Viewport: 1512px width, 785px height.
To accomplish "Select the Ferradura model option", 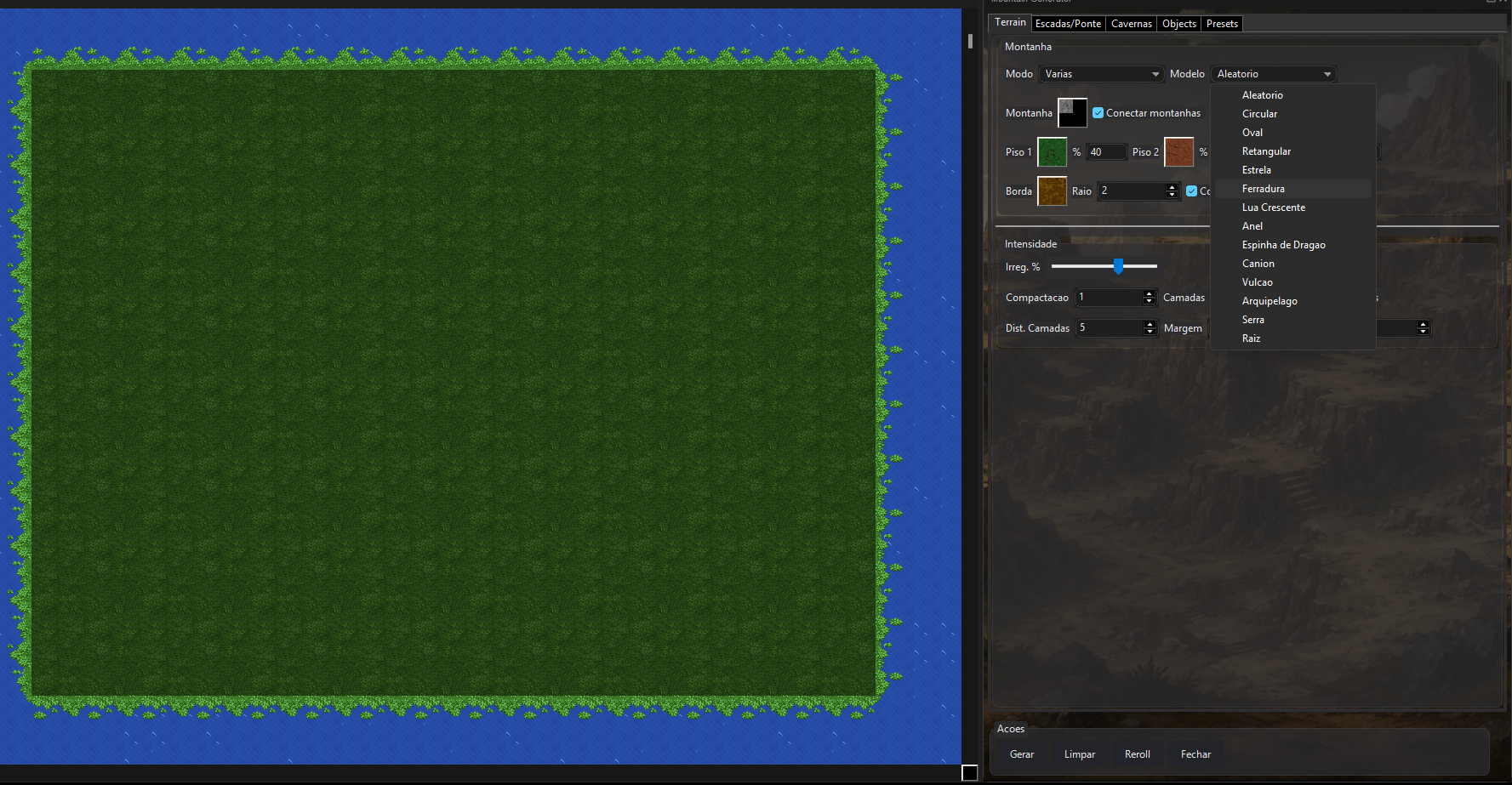I will pyautogui.click(x=1292, y=189).
